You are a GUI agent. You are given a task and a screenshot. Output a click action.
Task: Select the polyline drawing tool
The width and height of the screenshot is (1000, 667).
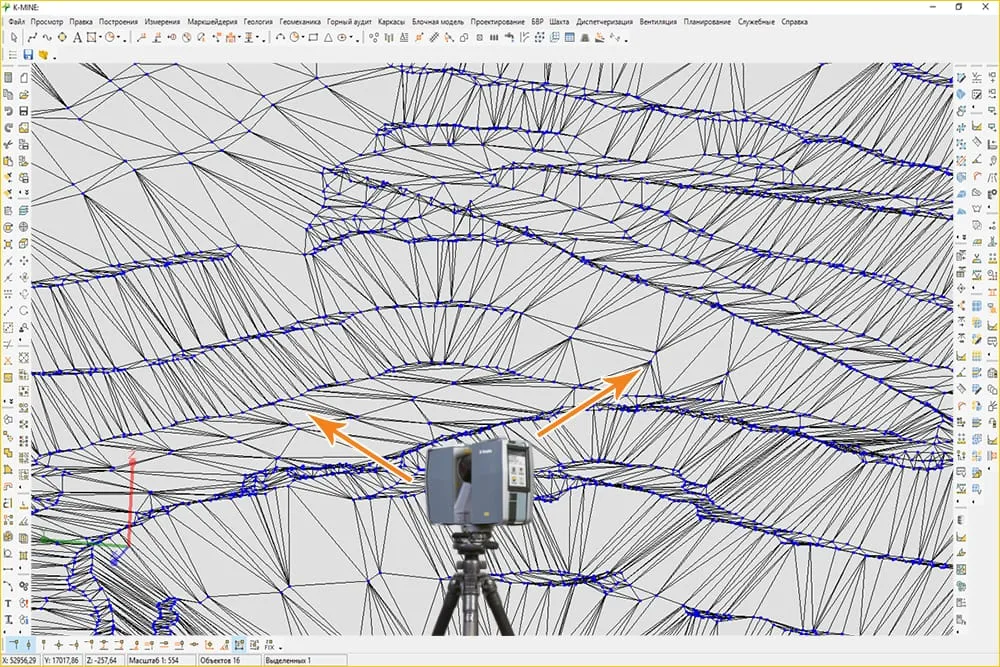pos(32,38)
